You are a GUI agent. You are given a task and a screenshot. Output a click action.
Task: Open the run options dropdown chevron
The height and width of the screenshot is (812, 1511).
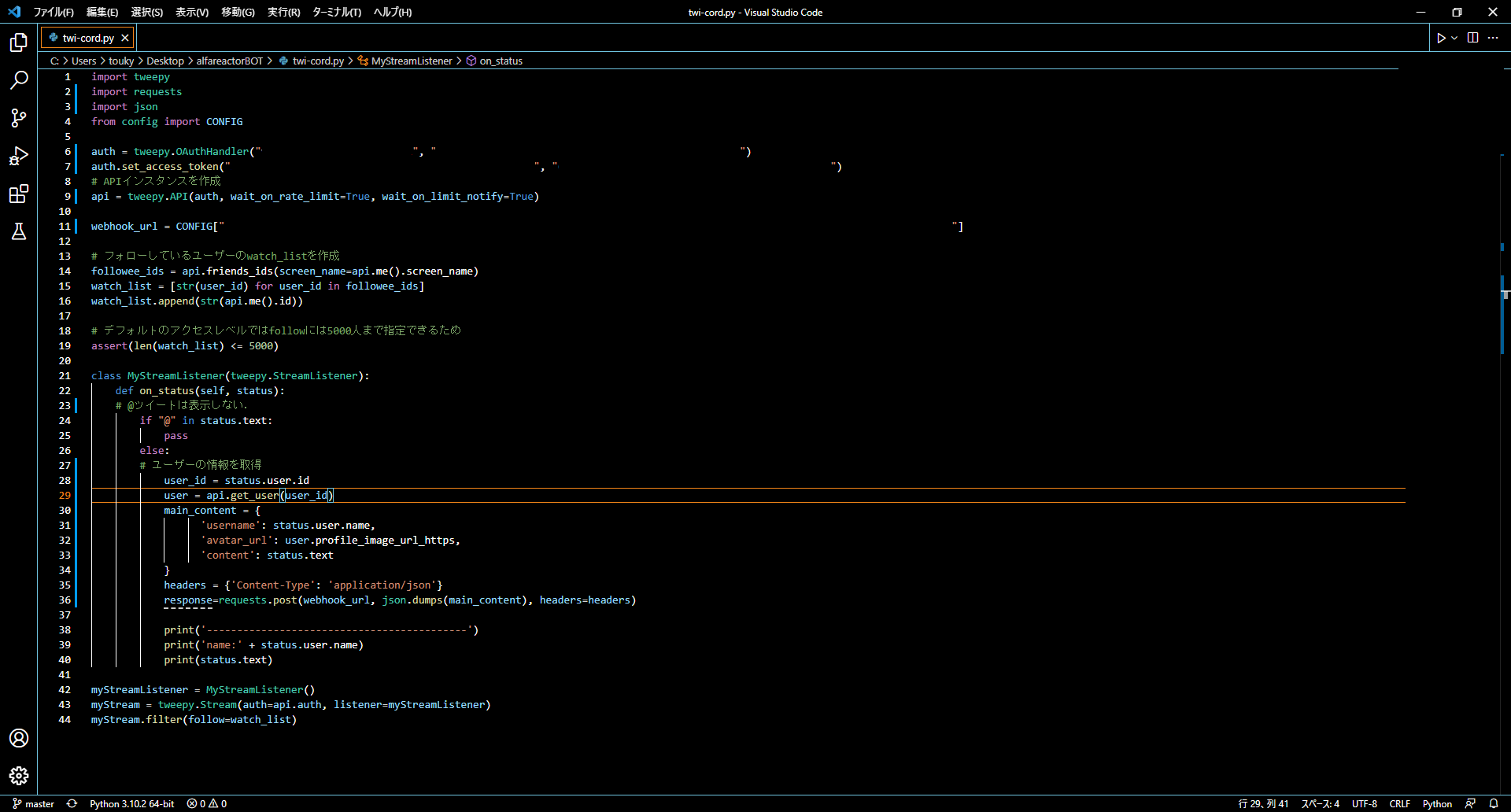tap(1454, 37)
